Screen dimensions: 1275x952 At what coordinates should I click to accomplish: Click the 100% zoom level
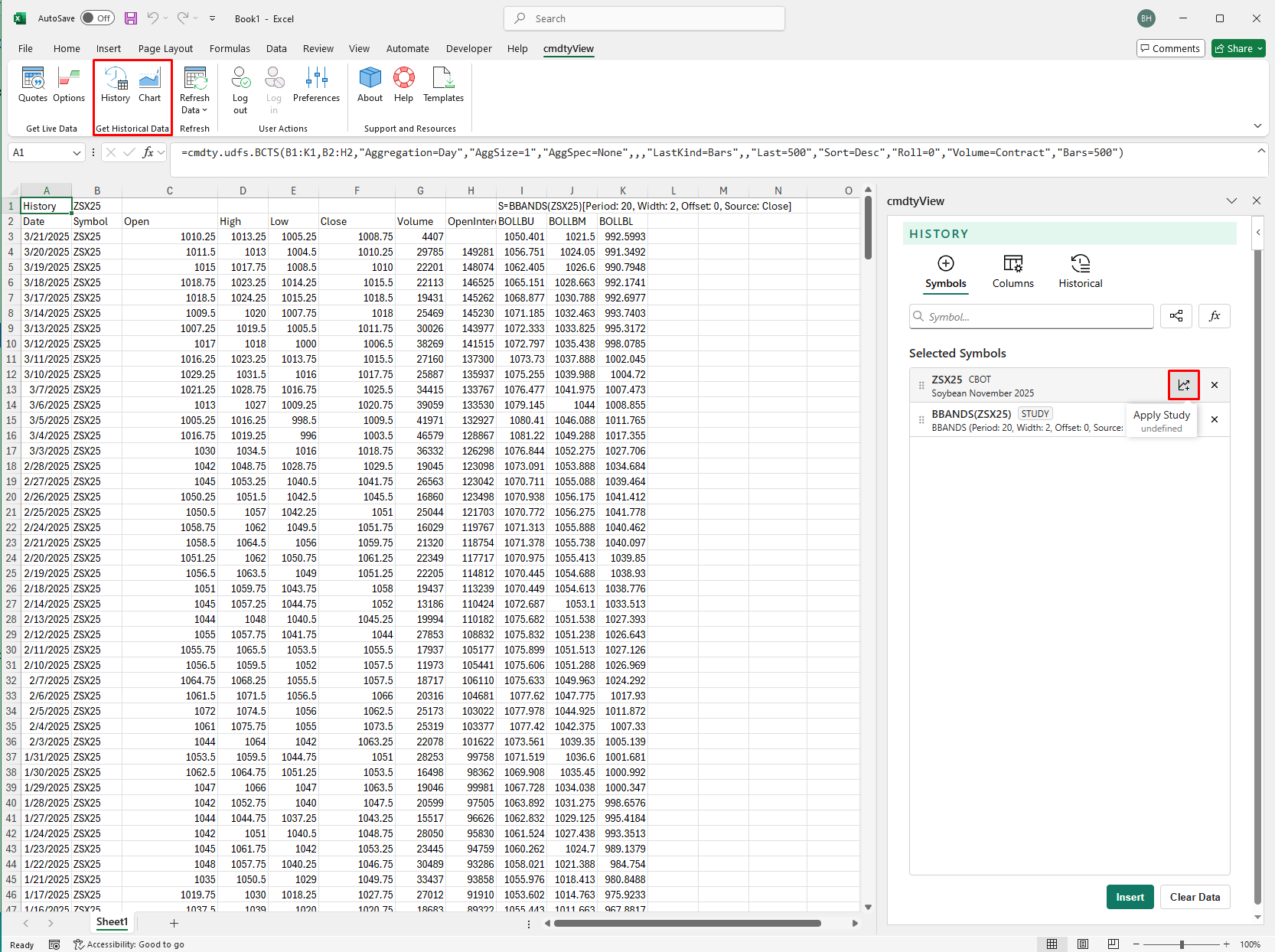coord(1250,944)
